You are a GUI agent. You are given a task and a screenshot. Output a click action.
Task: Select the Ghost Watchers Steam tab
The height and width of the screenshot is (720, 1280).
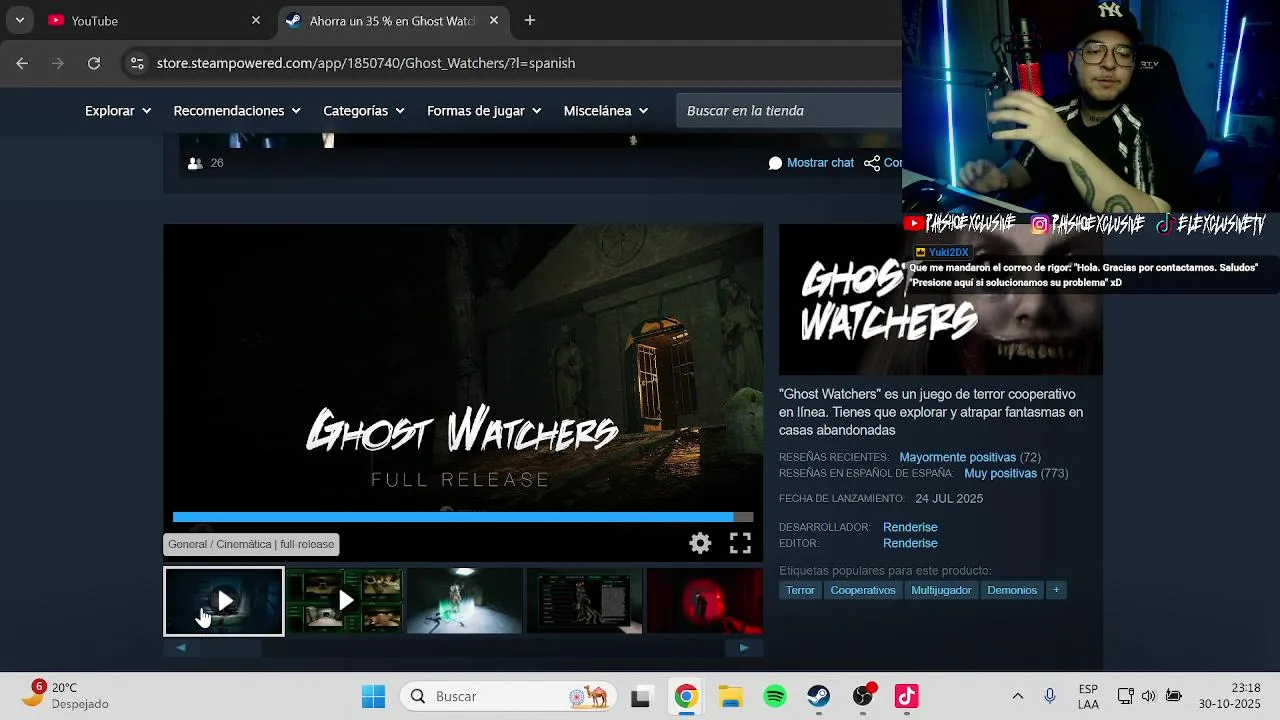(392, 20)
